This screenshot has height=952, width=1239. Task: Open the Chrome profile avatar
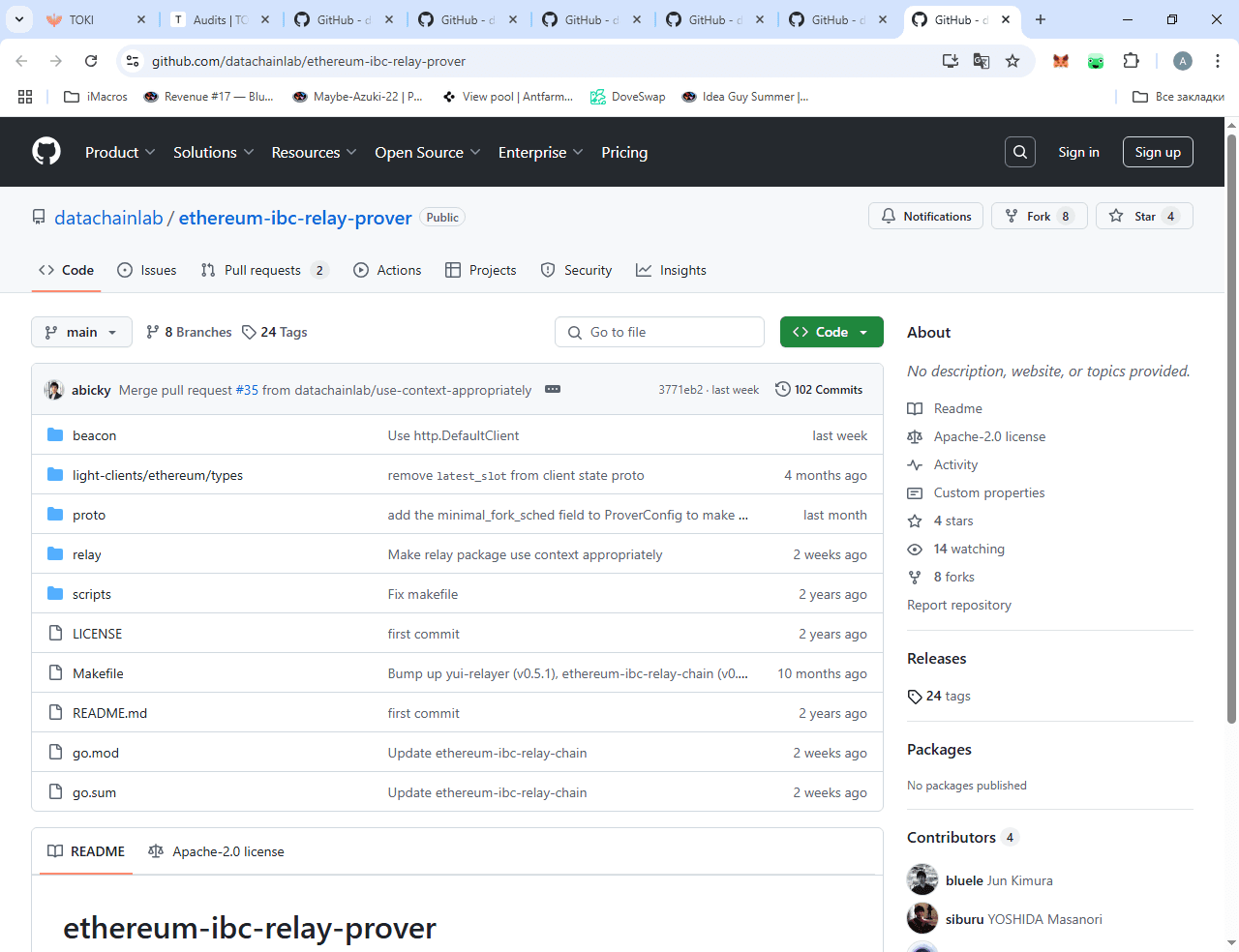[1183, 61]
